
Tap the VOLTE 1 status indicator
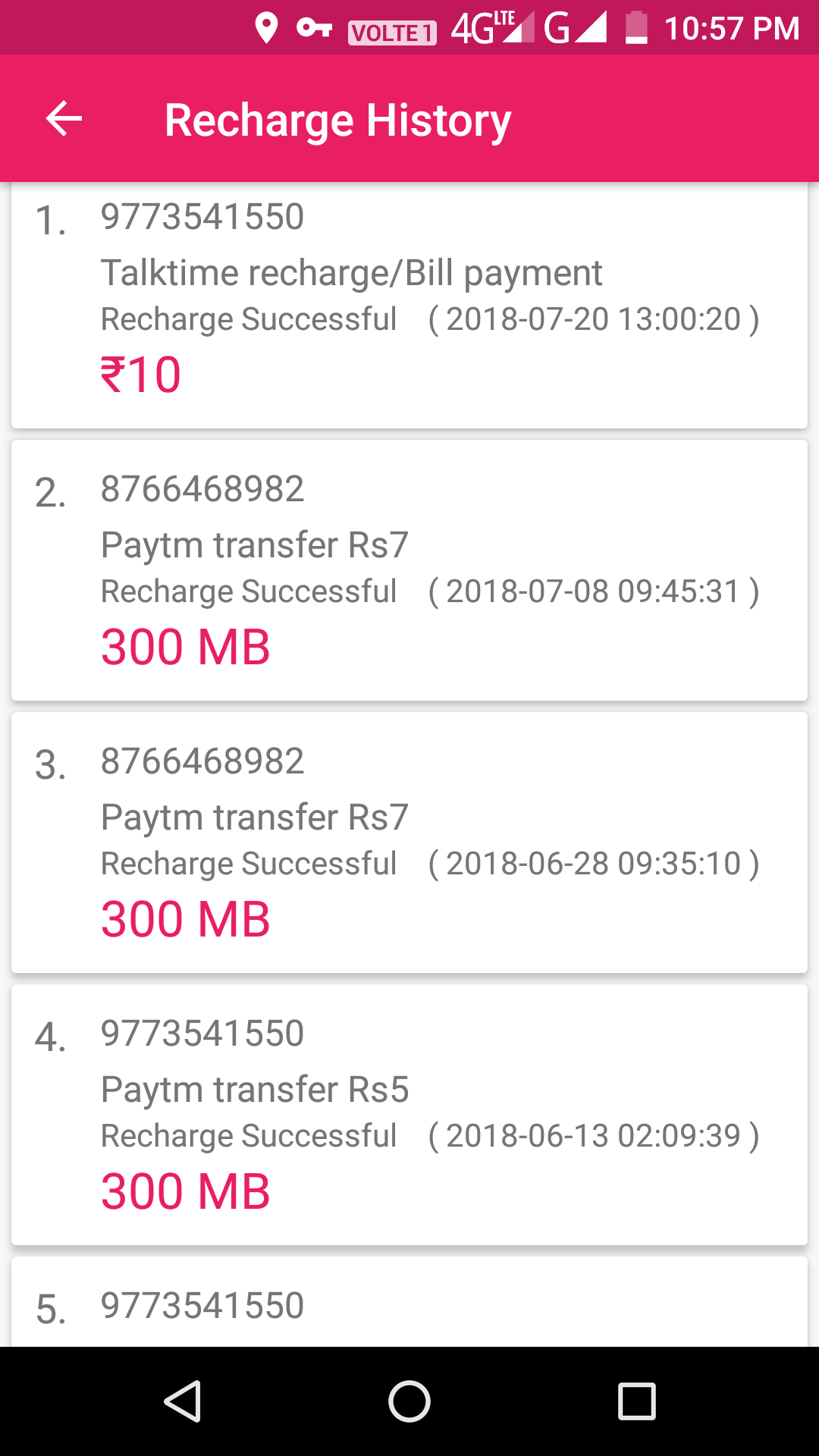392,33
